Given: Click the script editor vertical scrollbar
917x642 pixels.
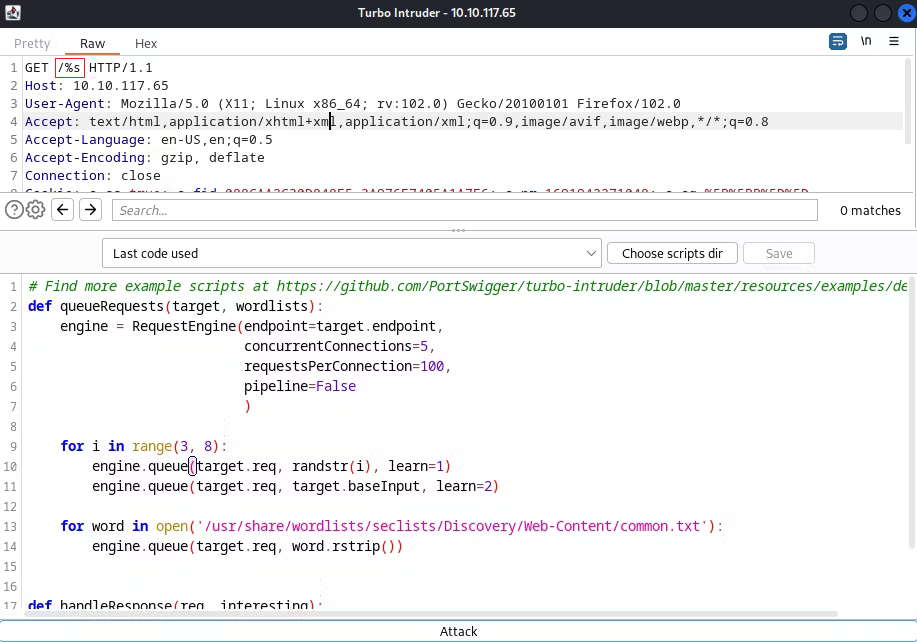Looking at the screenshot, I should click(911, 412).
